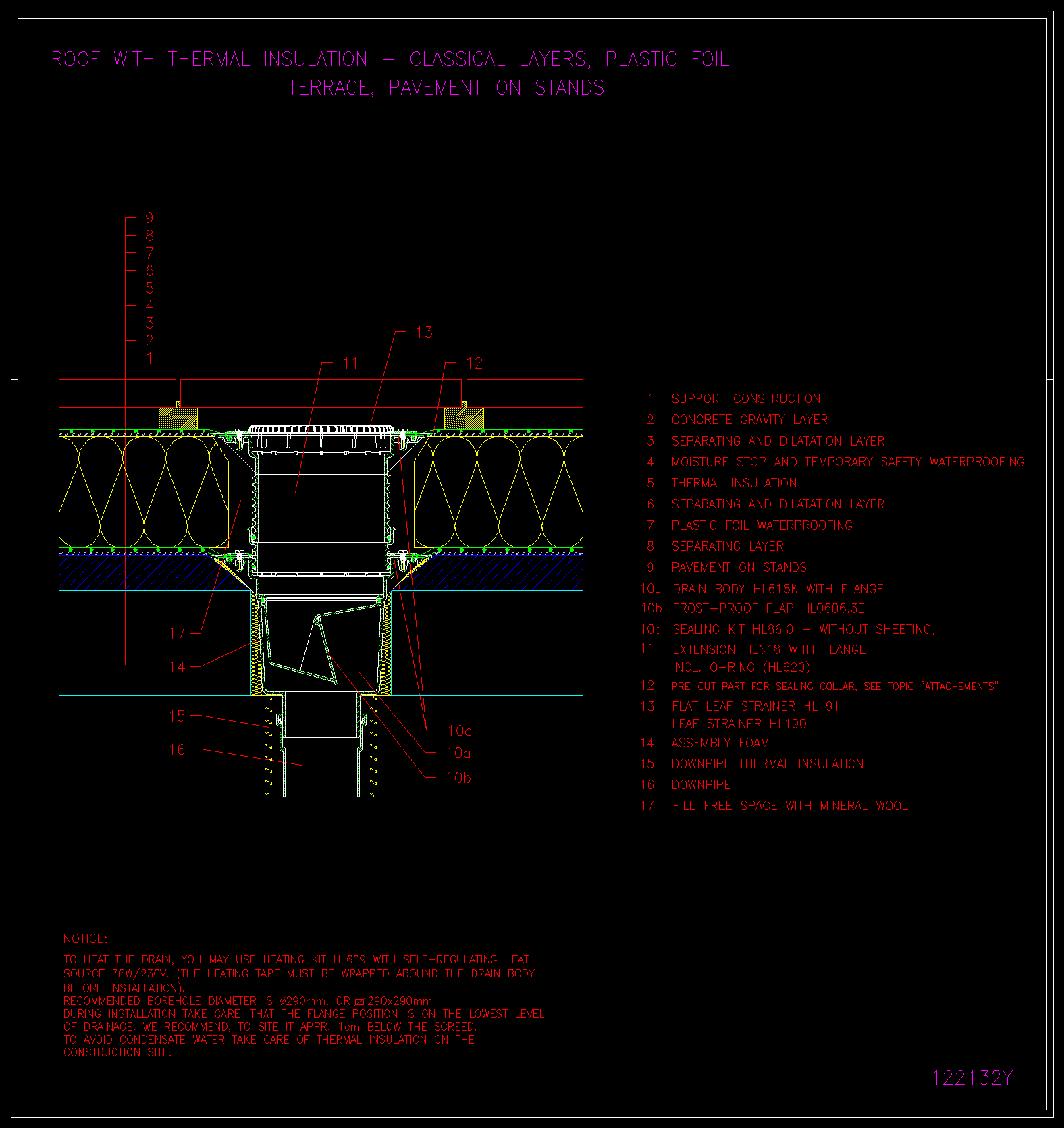Select callout label '15' beside downpipe
The height and width of the screenshot is (1128, 1064).
pos(177,716)
